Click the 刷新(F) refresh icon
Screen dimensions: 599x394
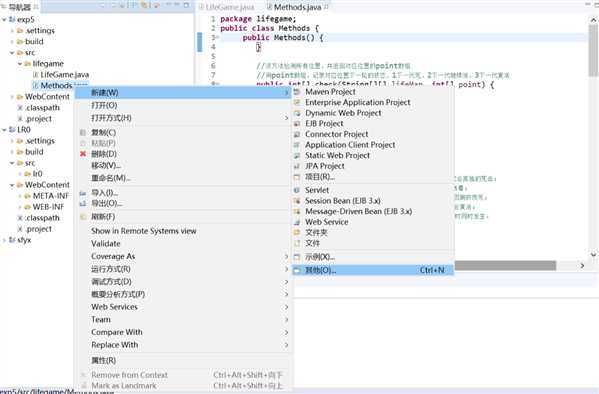coord(83,217)
